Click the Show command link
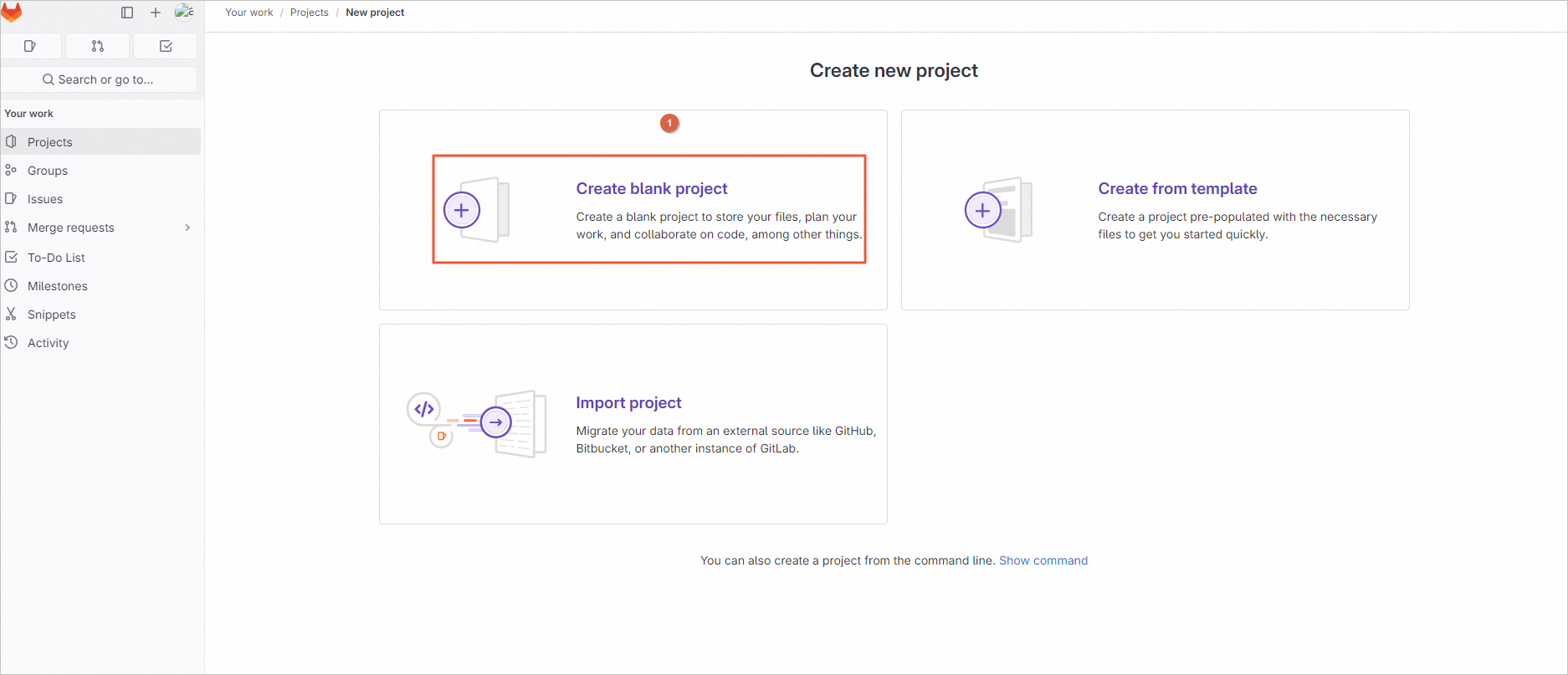This screenshot has height=675, width=1568. click(x=1043, y=560)
